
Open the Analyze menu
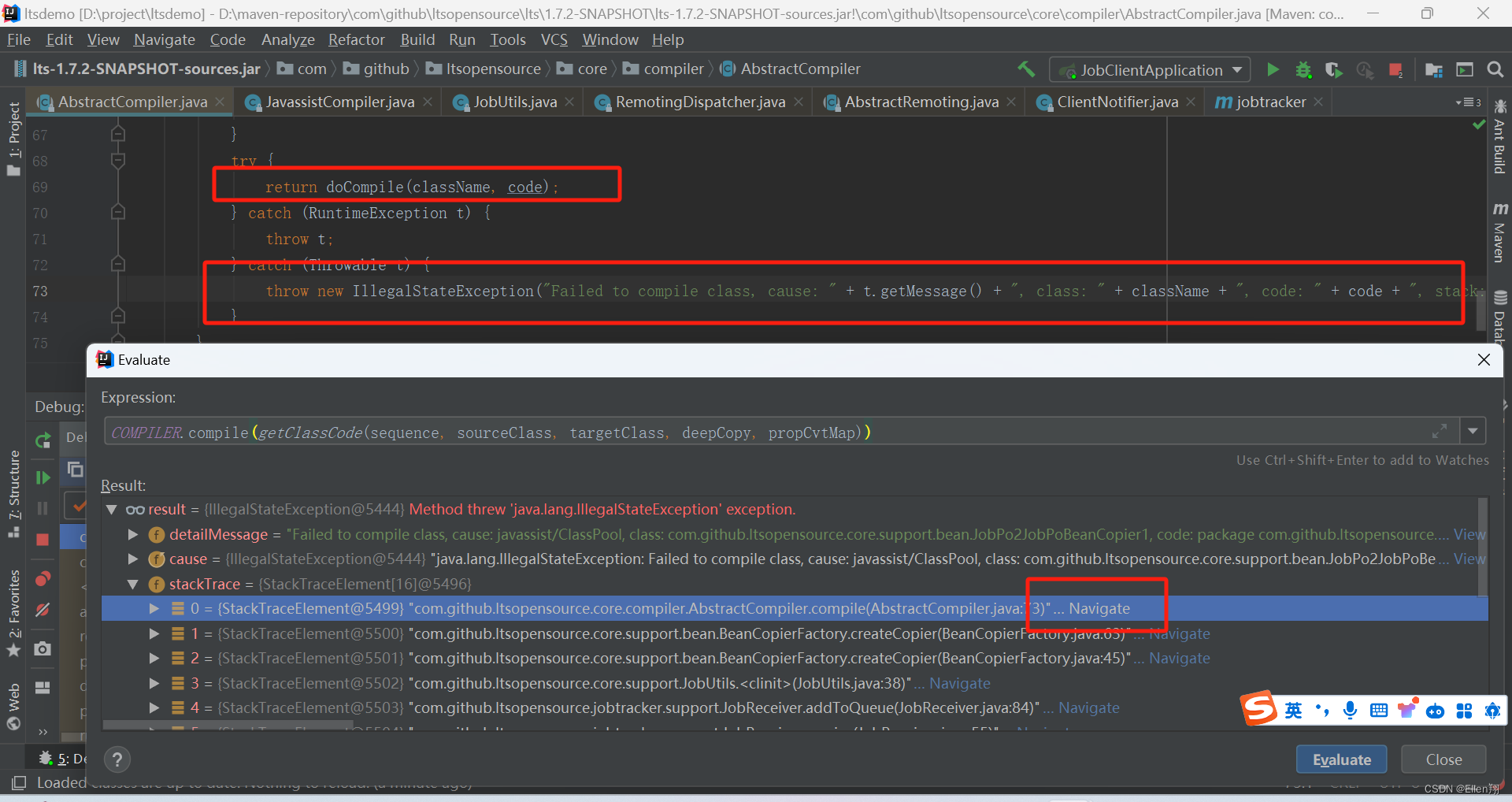[287, 39]
